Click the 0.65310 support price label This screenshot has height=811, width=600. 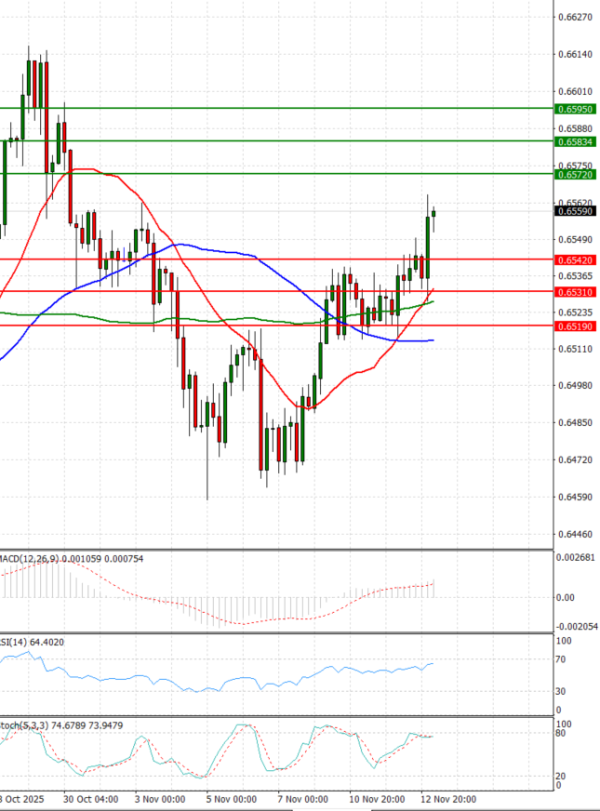pyautogui.click(x=574, y=292)
